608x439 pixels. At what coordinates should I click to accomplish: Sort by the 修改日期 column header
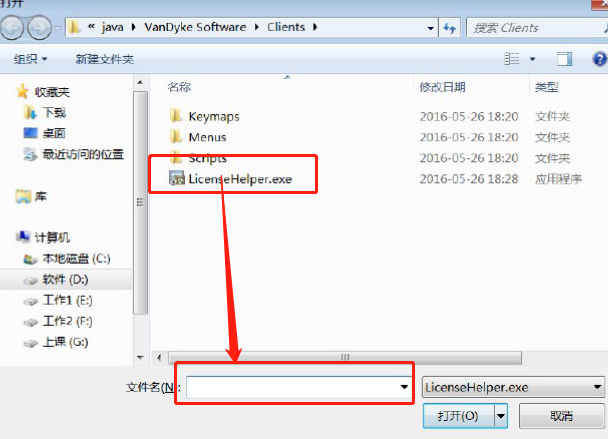coord(442,87)
